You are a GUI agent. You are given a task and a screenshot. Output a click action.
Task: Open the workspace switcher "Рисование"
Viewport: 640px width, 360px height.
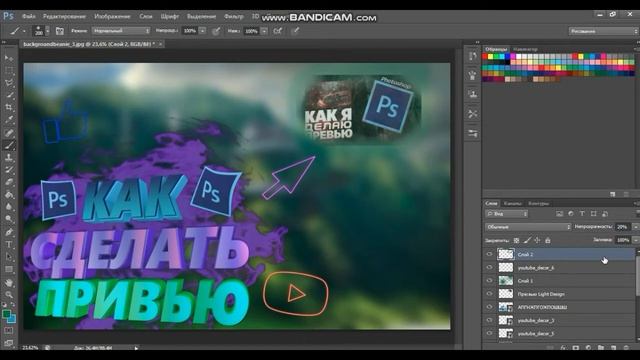(603, 31)
